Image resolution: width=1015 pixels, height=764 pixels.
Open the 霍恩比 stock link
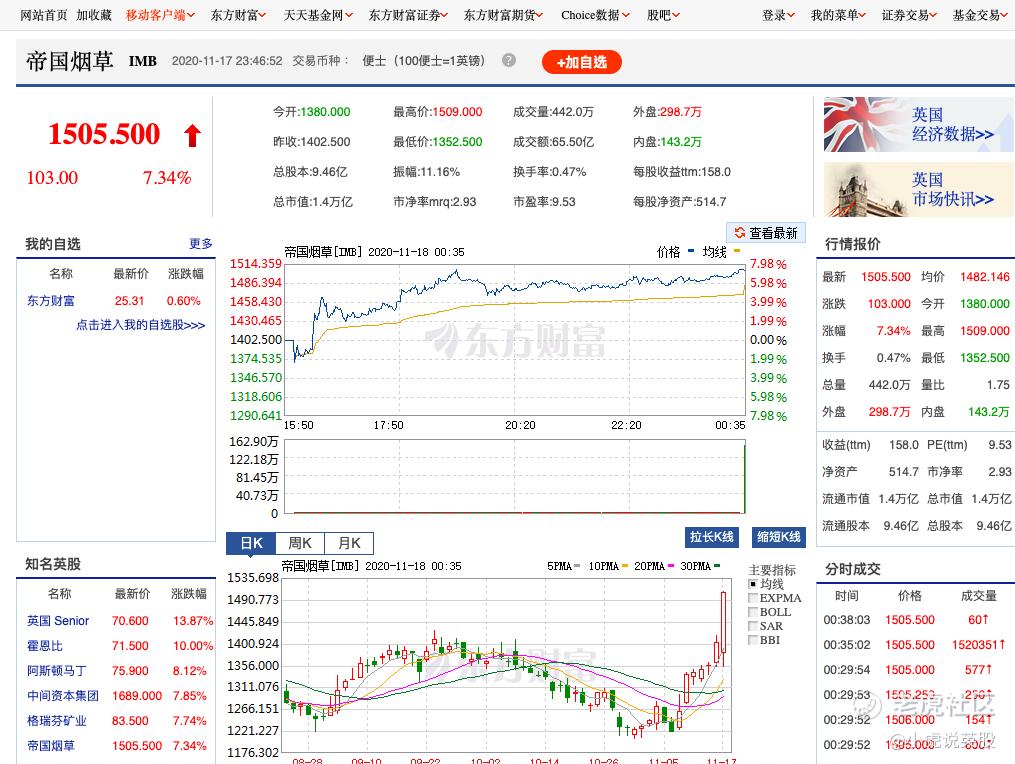coord(45,646)
